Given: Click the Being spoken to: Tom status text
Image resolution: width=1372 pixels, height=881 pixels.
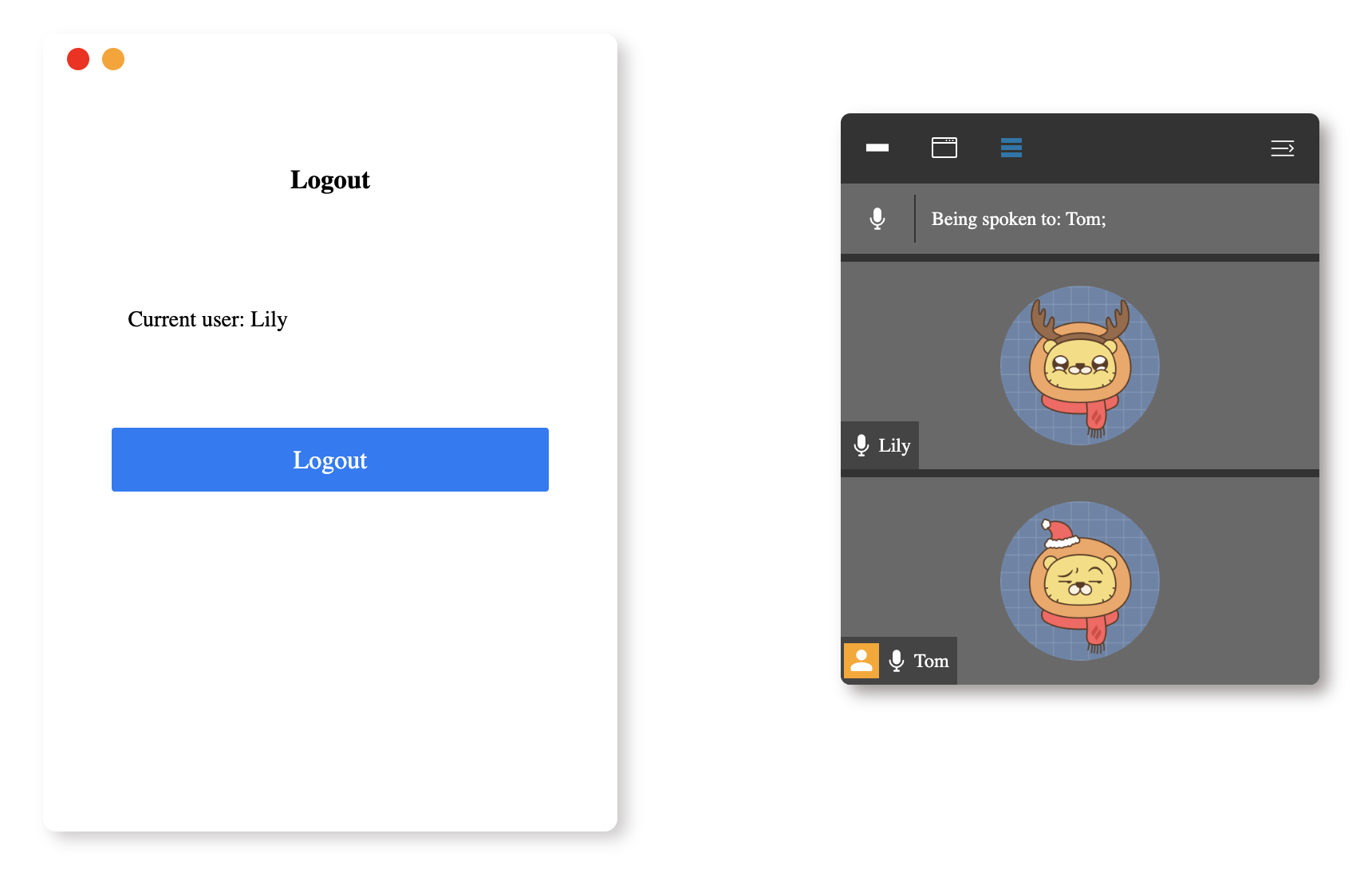Looking at the screenshot, I should point(1019,219).
